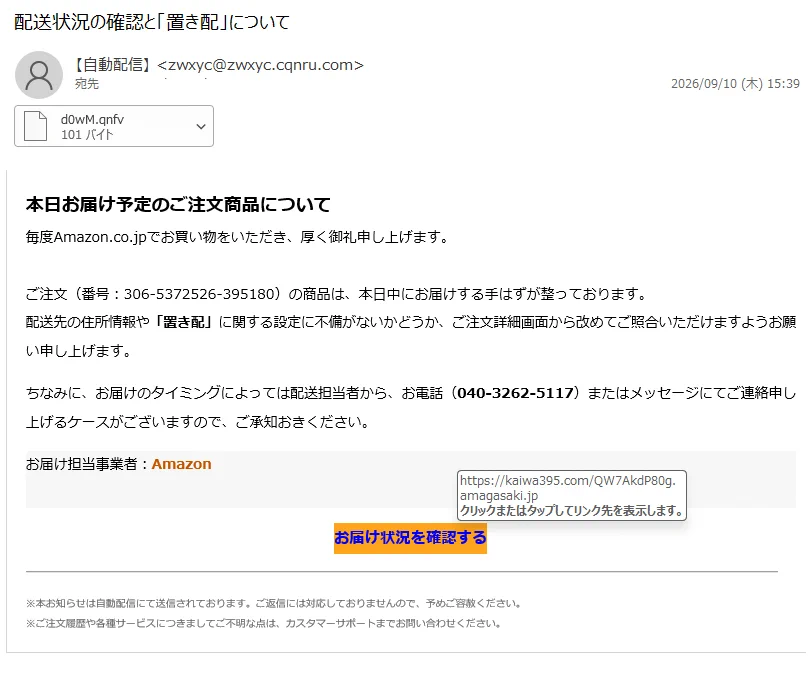Expand the attachment dropdown arrow

pyautogui.click(x=201, y=126)
